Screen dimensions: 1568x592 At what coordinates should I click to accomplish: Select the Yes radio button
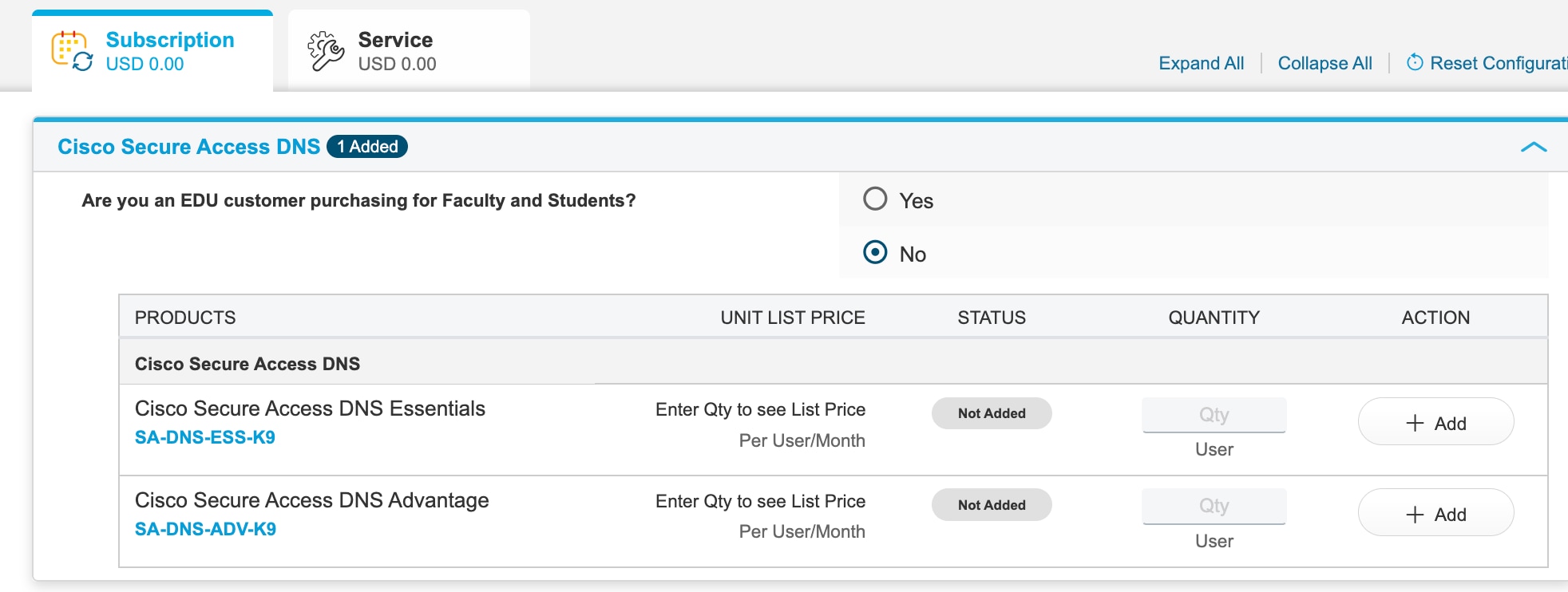point(875,199)
